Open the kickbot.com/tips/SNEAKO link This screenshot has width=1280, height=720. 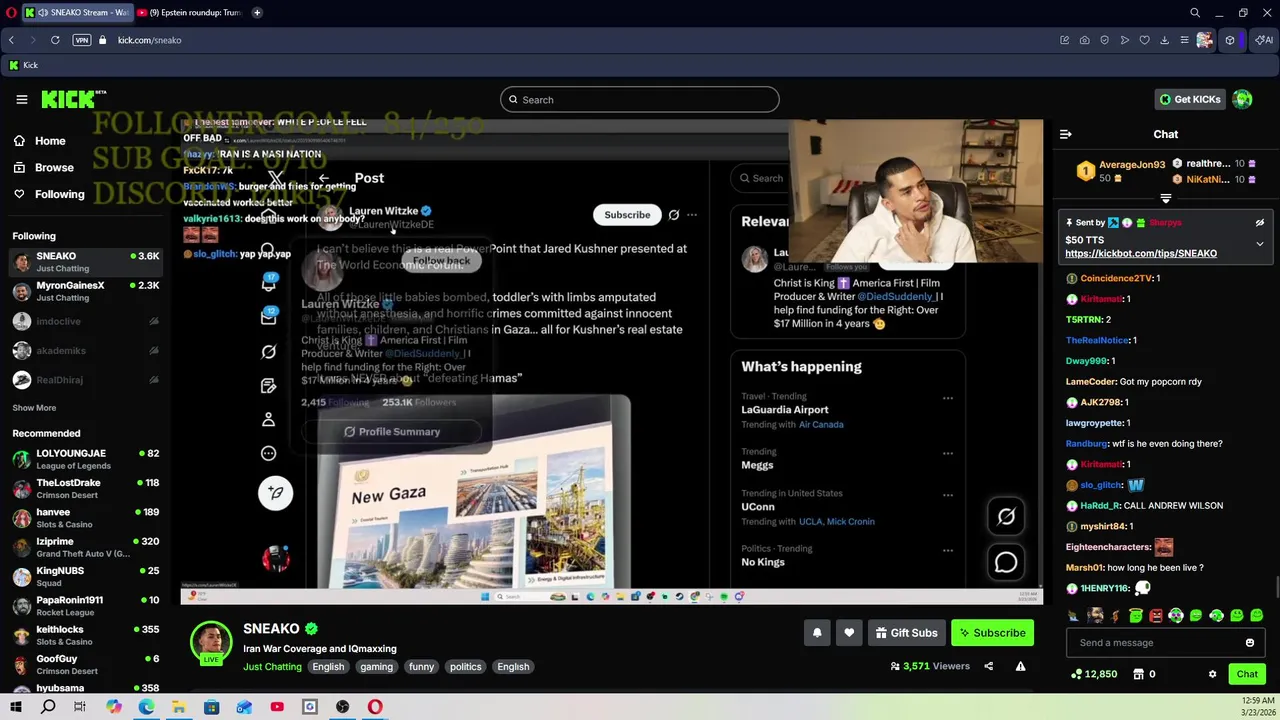pos(1141,254)
